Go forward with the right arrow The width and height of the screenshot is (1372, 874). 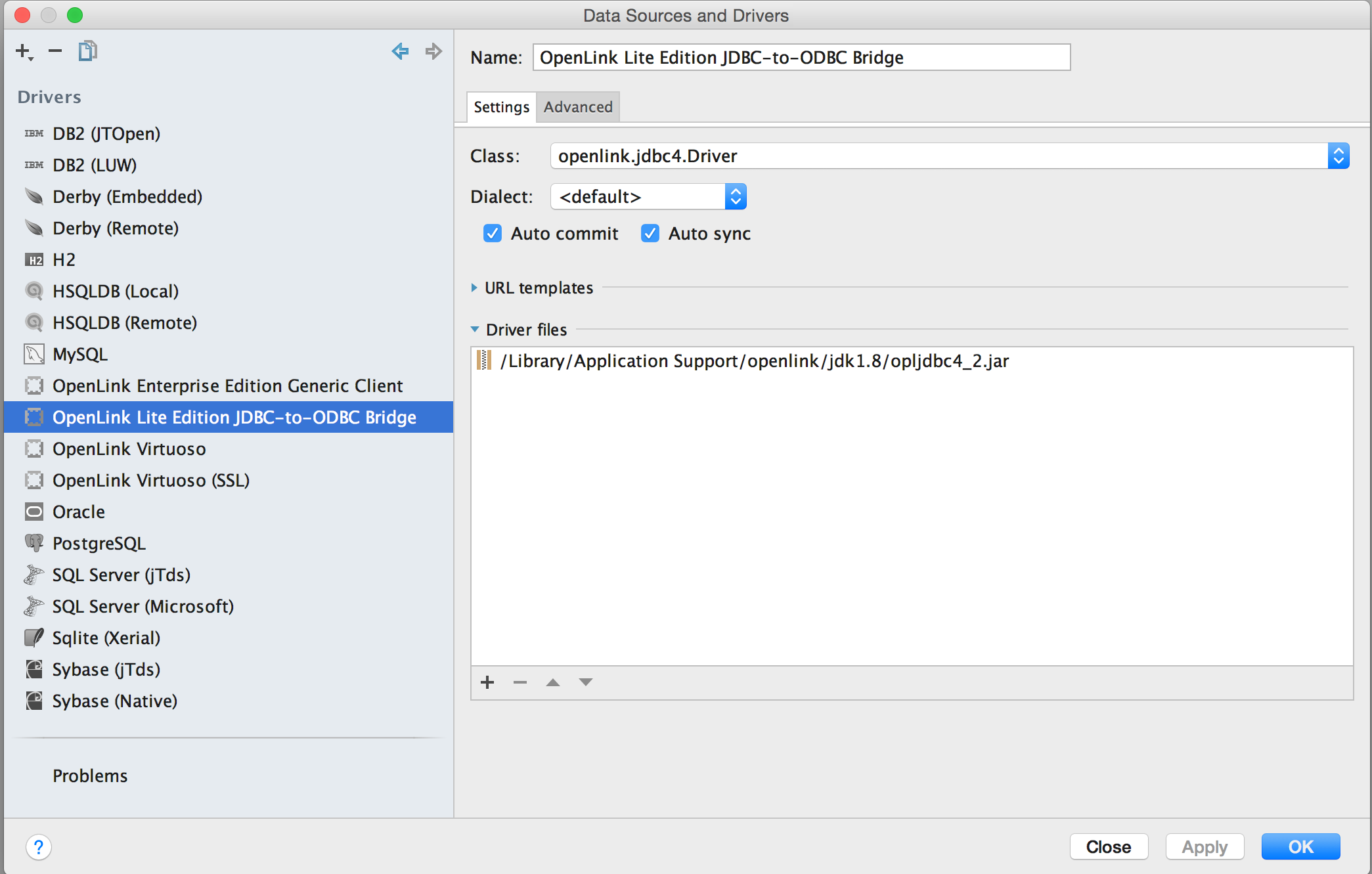coord(433,51)
